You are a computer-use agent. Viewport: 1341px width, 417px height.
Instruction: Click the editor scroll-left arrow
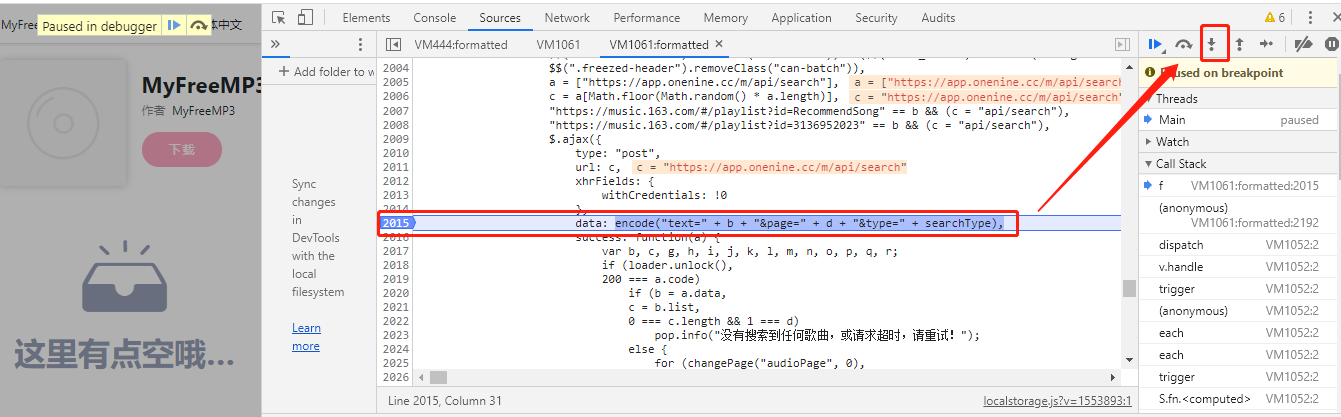(421, 377)
